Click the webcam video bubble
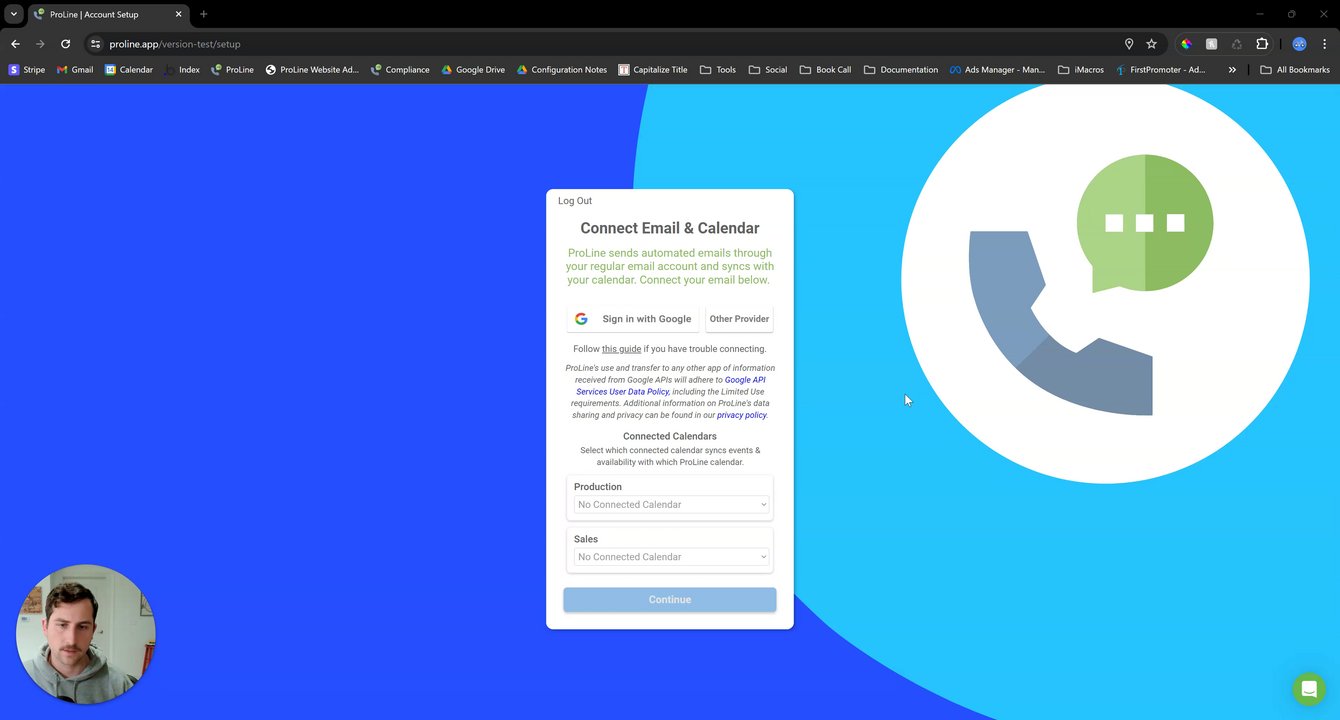 pyautogui.click(x=86, y=634)
